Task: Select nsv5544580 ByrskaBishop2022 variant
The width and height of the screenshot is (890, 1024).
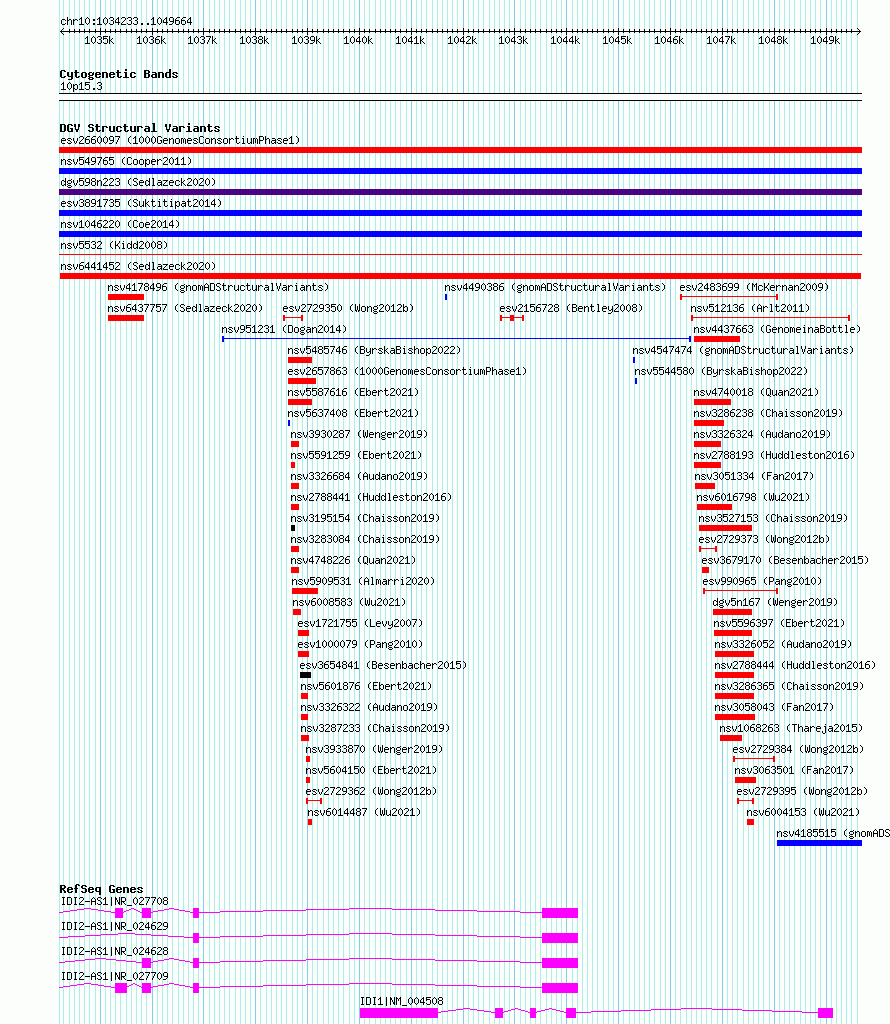Action: 722,371
